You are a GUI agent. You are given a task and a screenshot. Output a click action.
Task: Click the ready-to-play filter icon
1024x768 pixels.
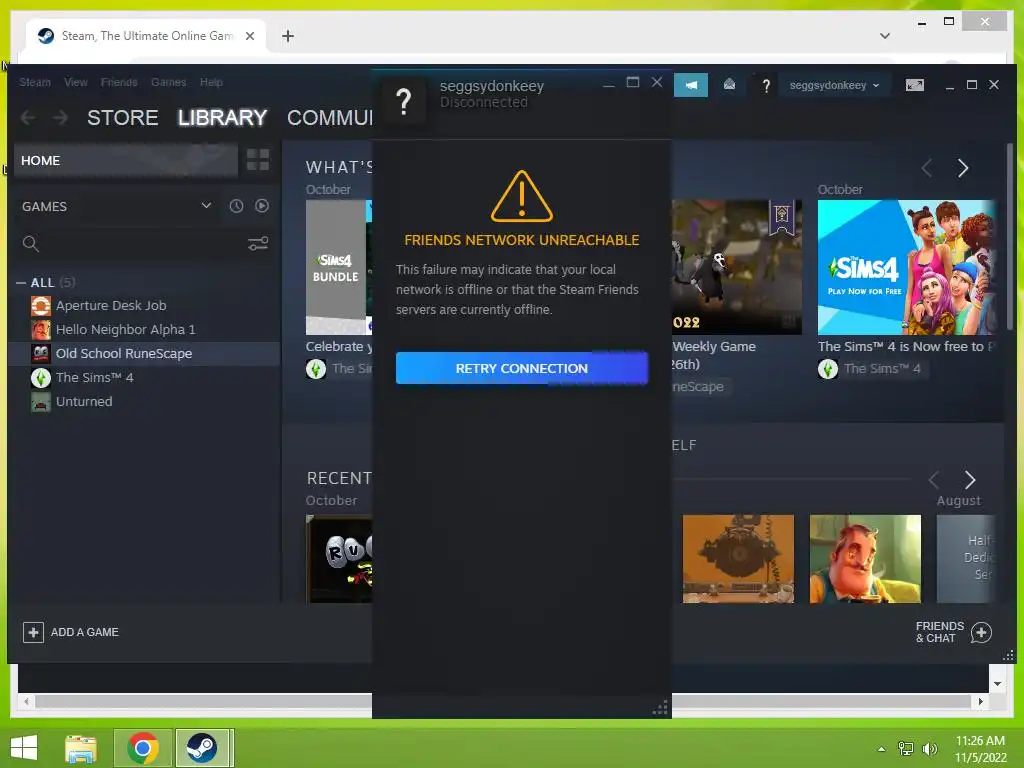pyautogui.click(x=262, y=206)
